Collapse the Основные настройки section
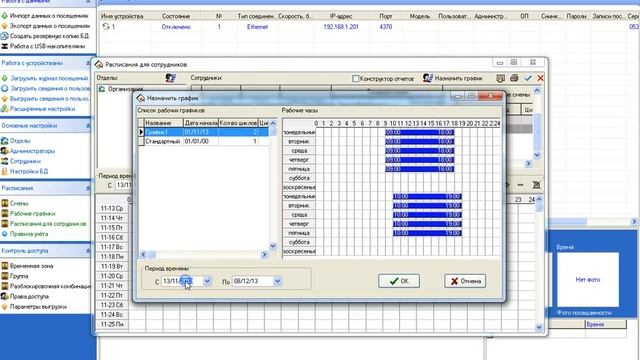Viewport: 640px width, 360px height. point(88,126)
